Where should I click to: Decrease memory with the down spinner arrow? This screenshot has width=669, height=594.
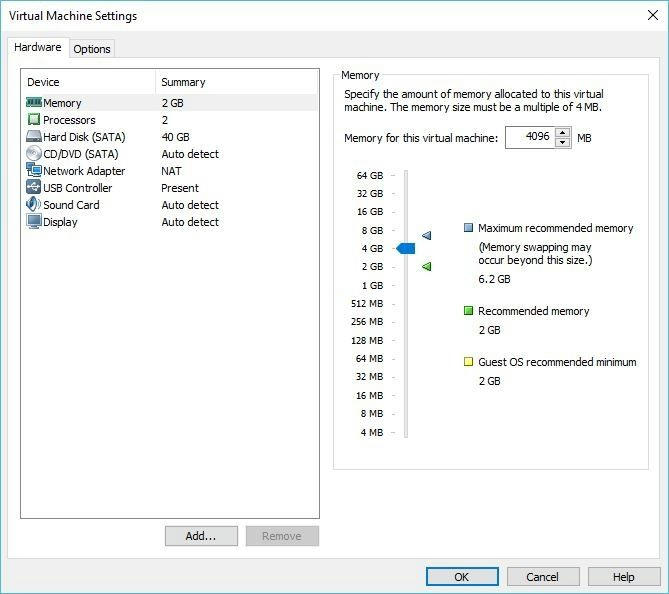pyautogui.click(x=562, y=143)
